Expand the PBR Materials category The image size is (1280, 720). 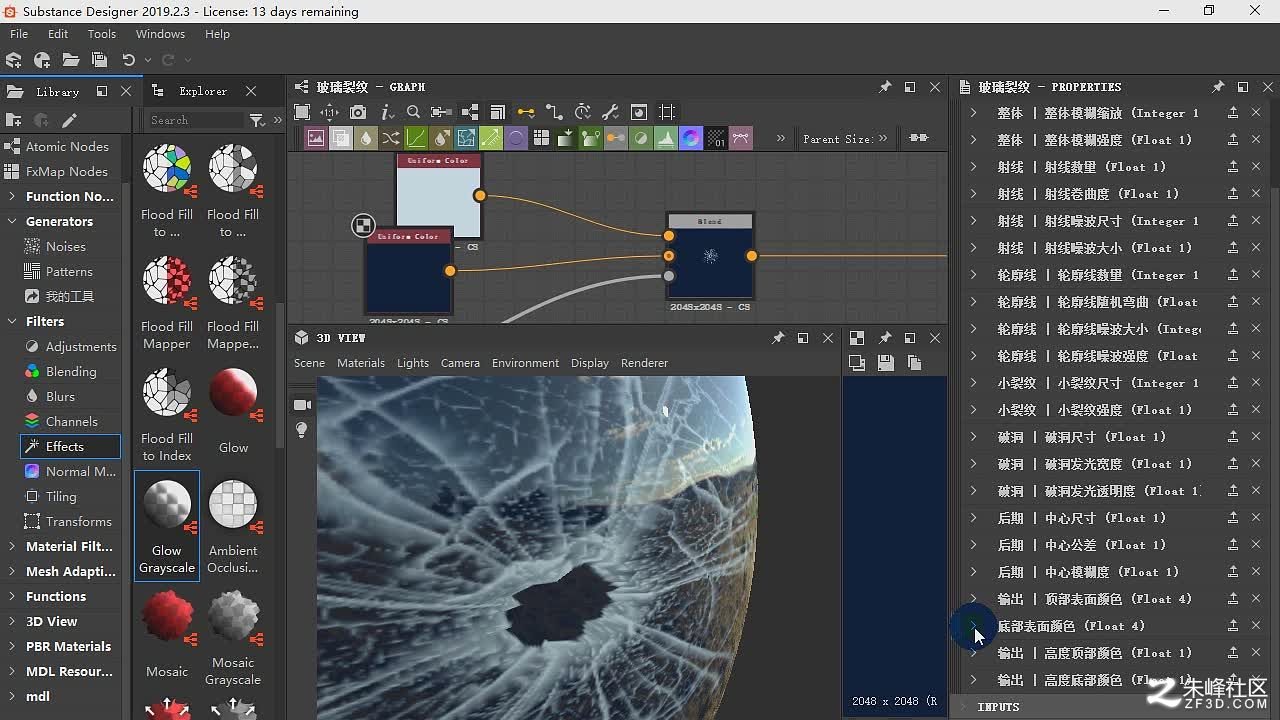point(12,646)
